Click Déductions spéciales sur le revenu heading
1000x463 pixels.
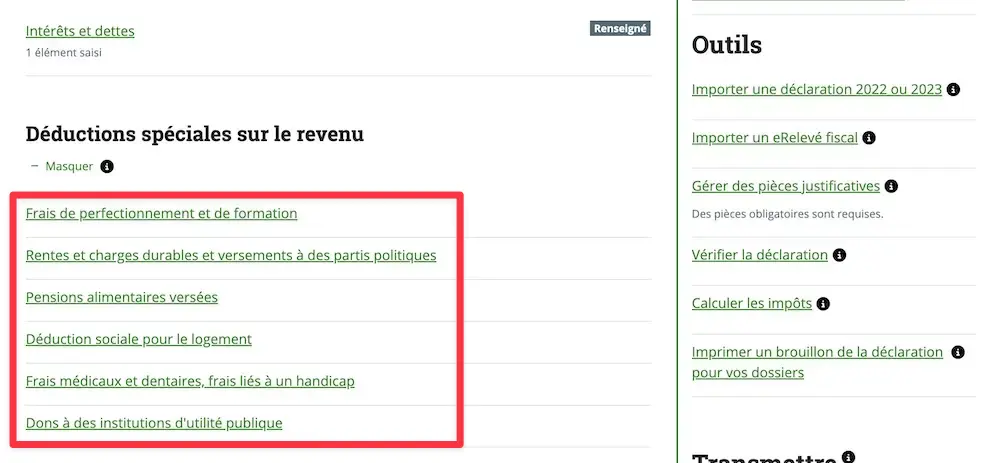195,135
